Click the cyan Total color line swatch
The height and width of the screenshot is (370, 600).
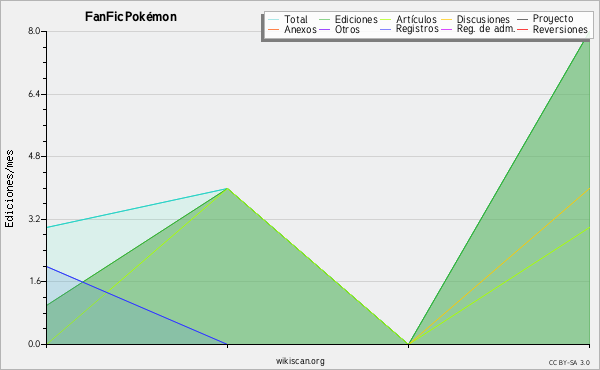tap(274, 20)
